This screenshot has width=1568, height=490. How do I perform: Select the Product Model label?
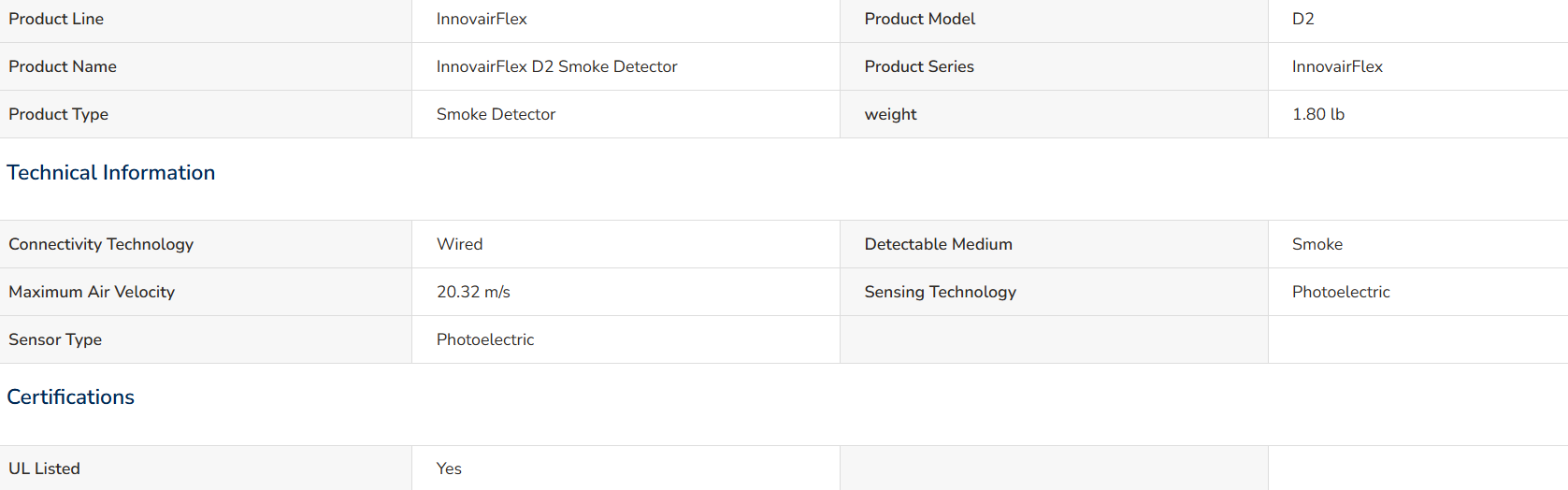[x=919, y=19]
